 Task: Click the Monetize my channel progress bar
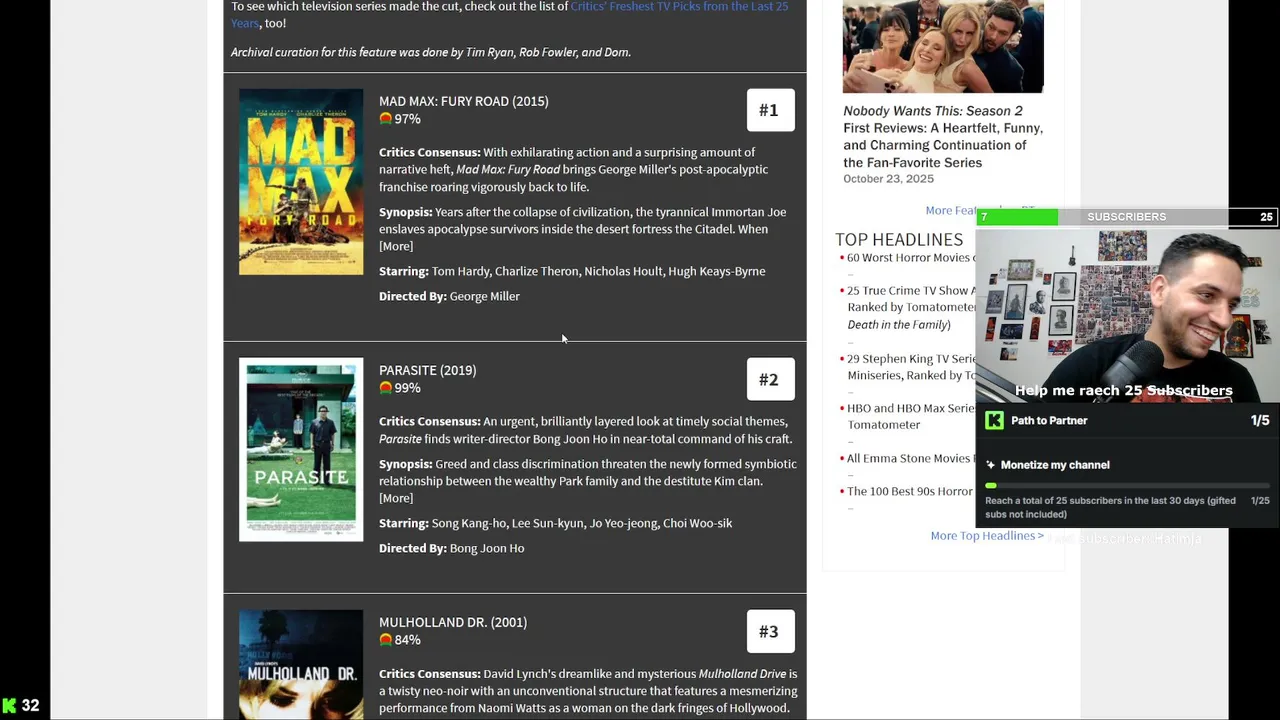(1127, 486)
